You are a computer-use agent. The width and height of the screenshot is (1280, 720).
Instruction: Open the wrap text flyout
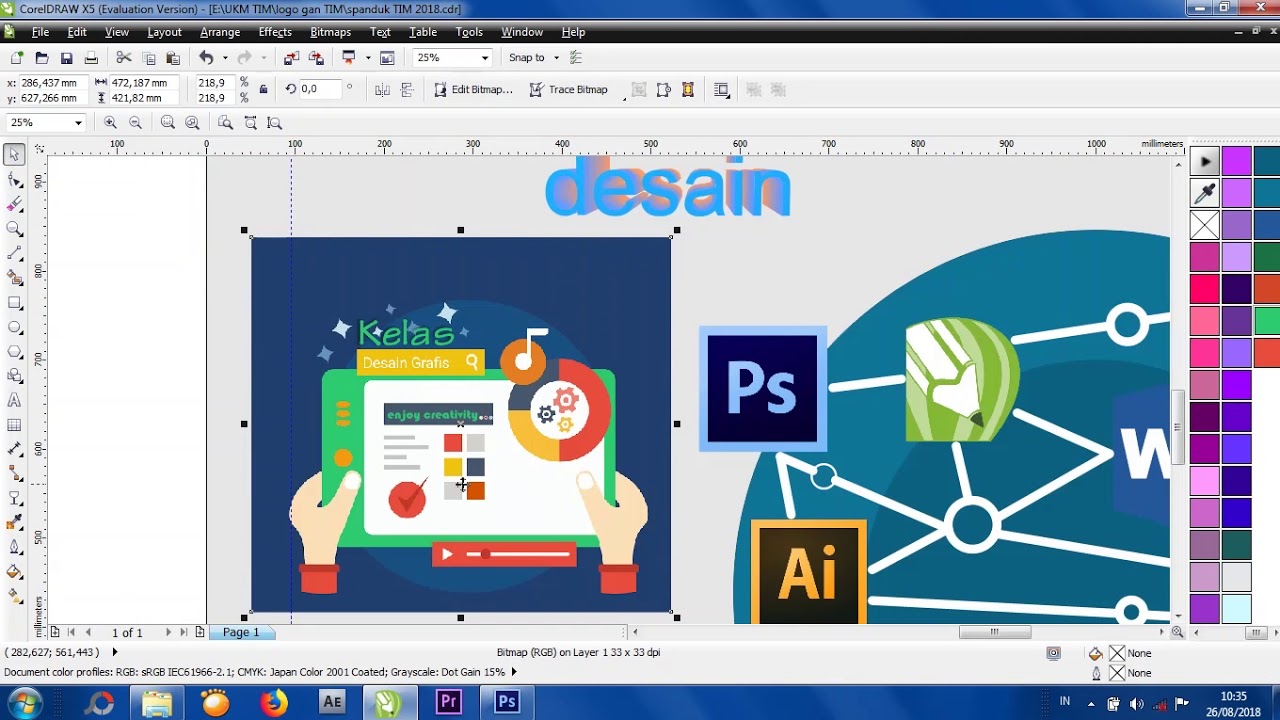point(722,90)
